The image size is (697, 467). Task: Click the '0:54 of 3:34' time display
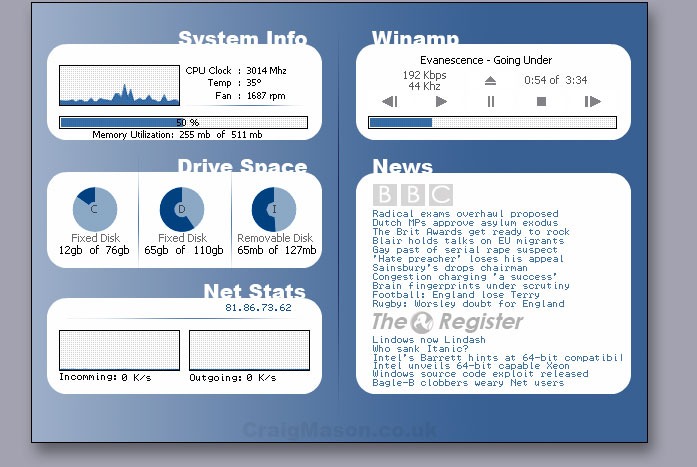555,80
